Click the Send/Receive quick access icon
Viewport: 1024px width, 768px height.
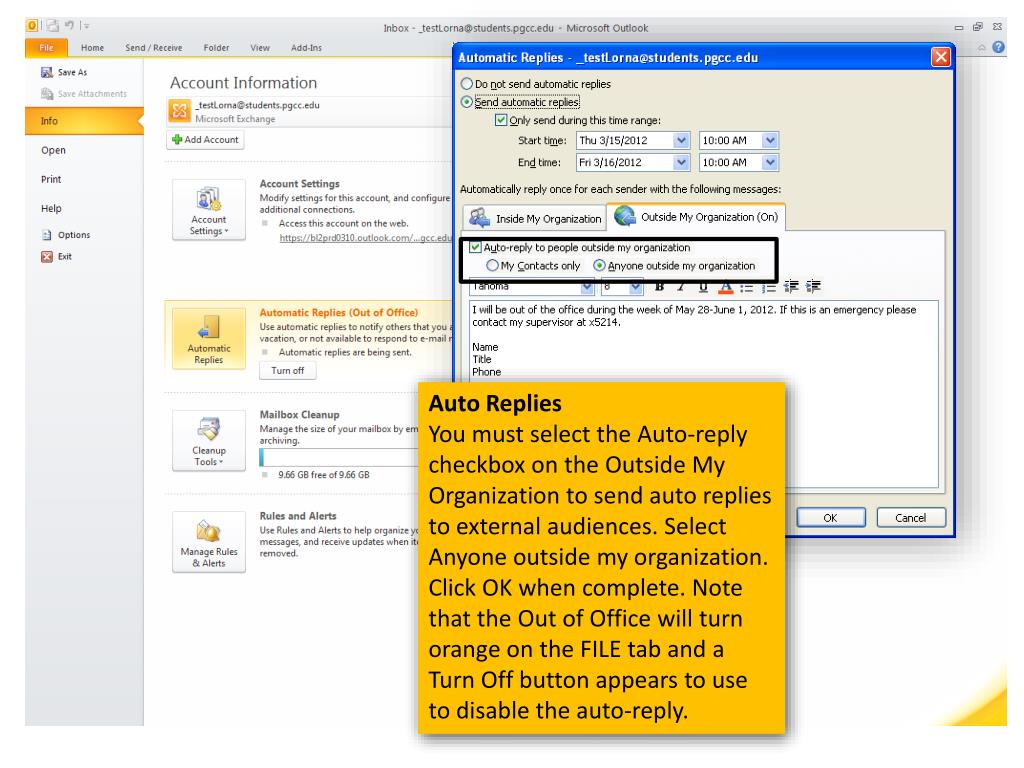coord(52,25)
